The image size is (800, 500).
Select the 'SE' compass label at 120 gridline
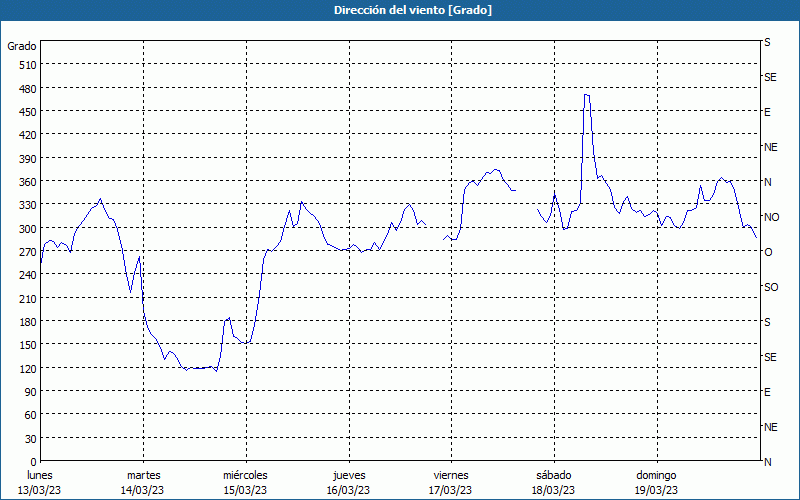pyautogui.click(x=770, y=357)
